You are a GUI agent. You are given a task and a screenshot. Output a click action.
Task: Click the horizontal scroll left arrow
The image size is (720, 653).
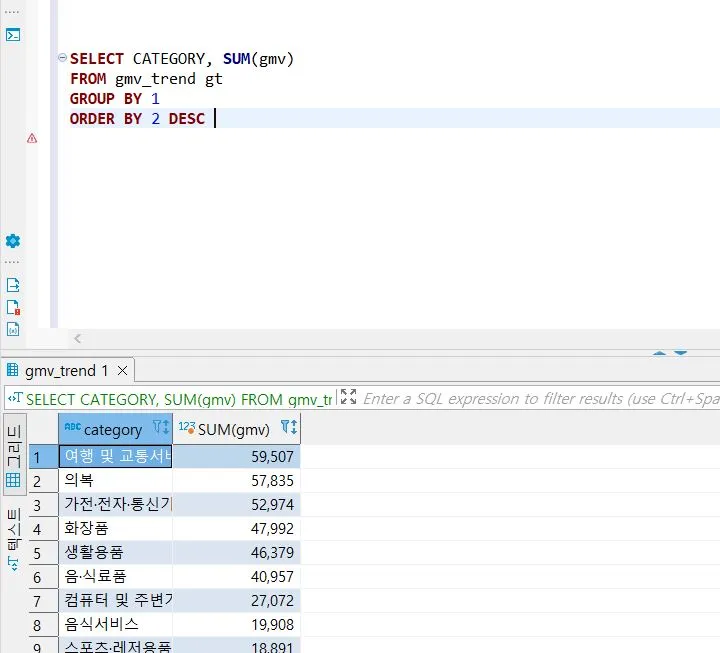78,339
